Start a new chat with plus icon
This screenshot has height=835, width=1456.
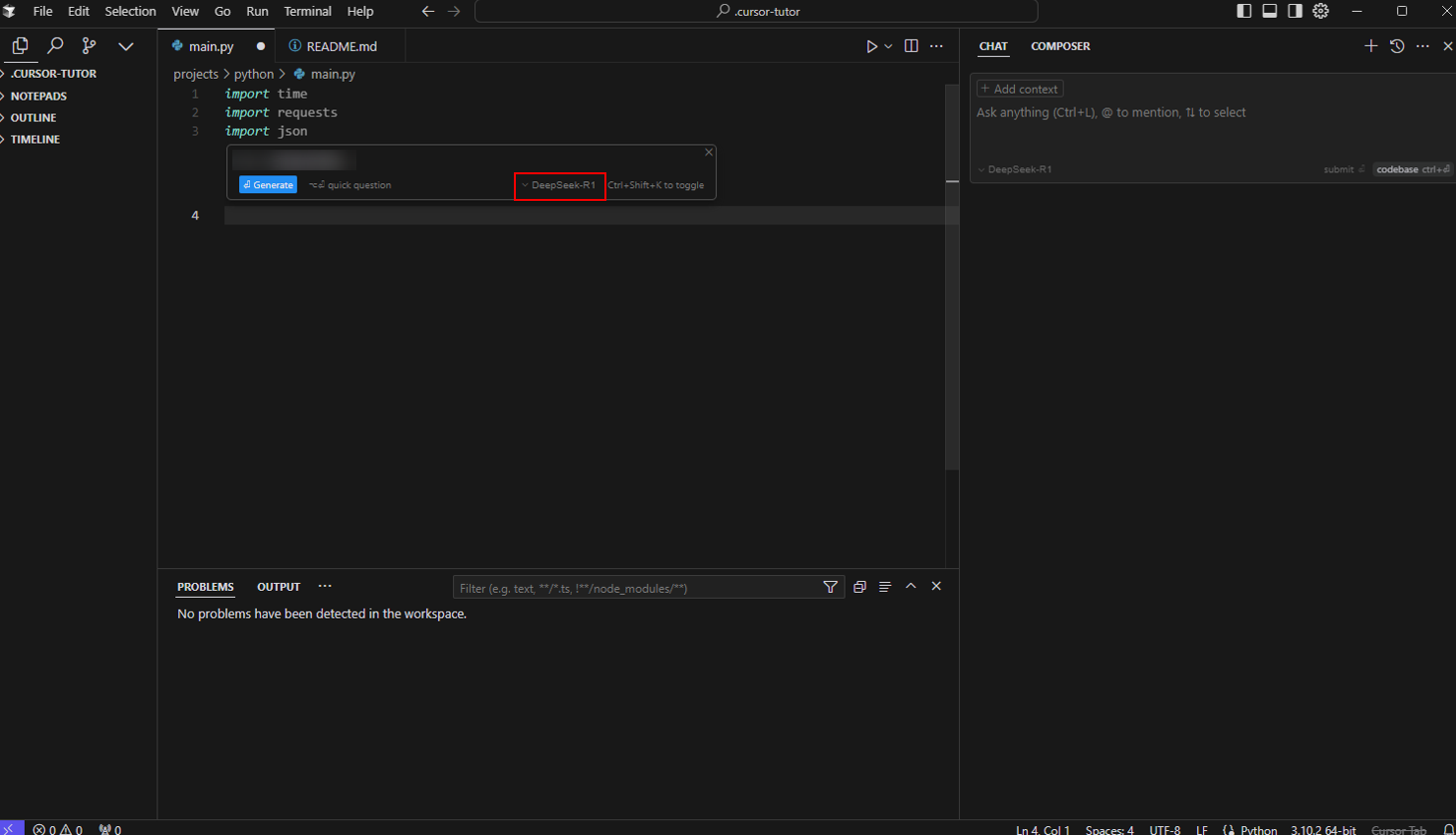coord(1370,46)
